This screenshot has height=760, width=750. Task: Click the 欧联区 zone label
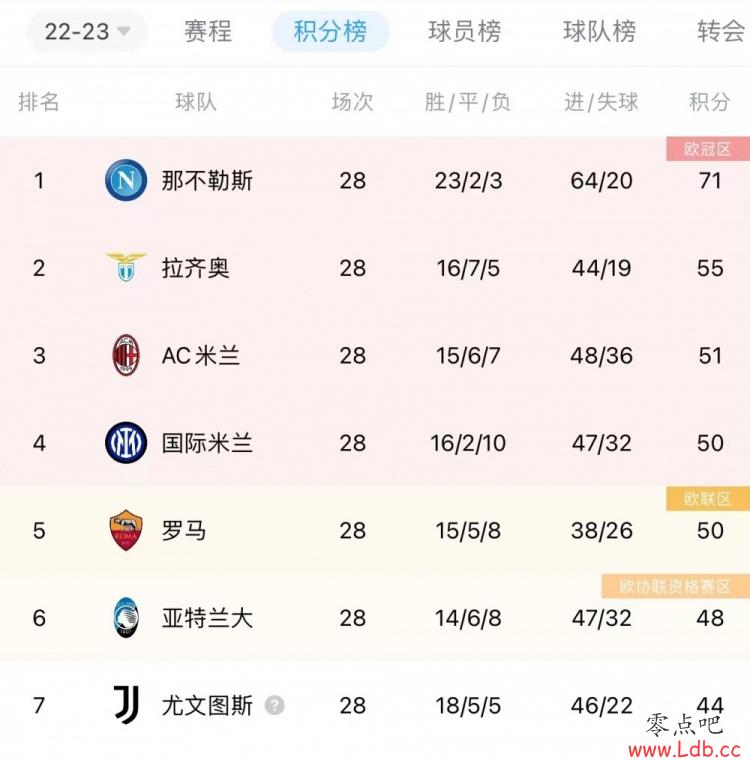pos(708,499)
